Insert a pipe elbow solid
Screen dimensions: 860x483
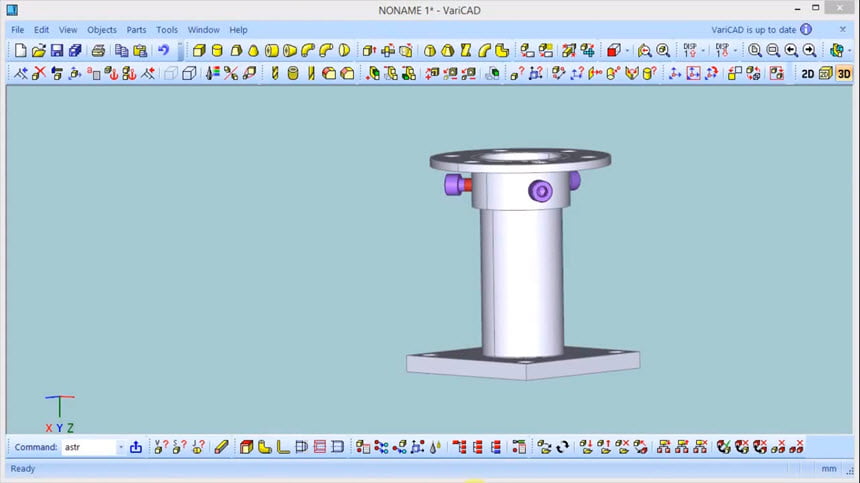(x=308, y=50)
